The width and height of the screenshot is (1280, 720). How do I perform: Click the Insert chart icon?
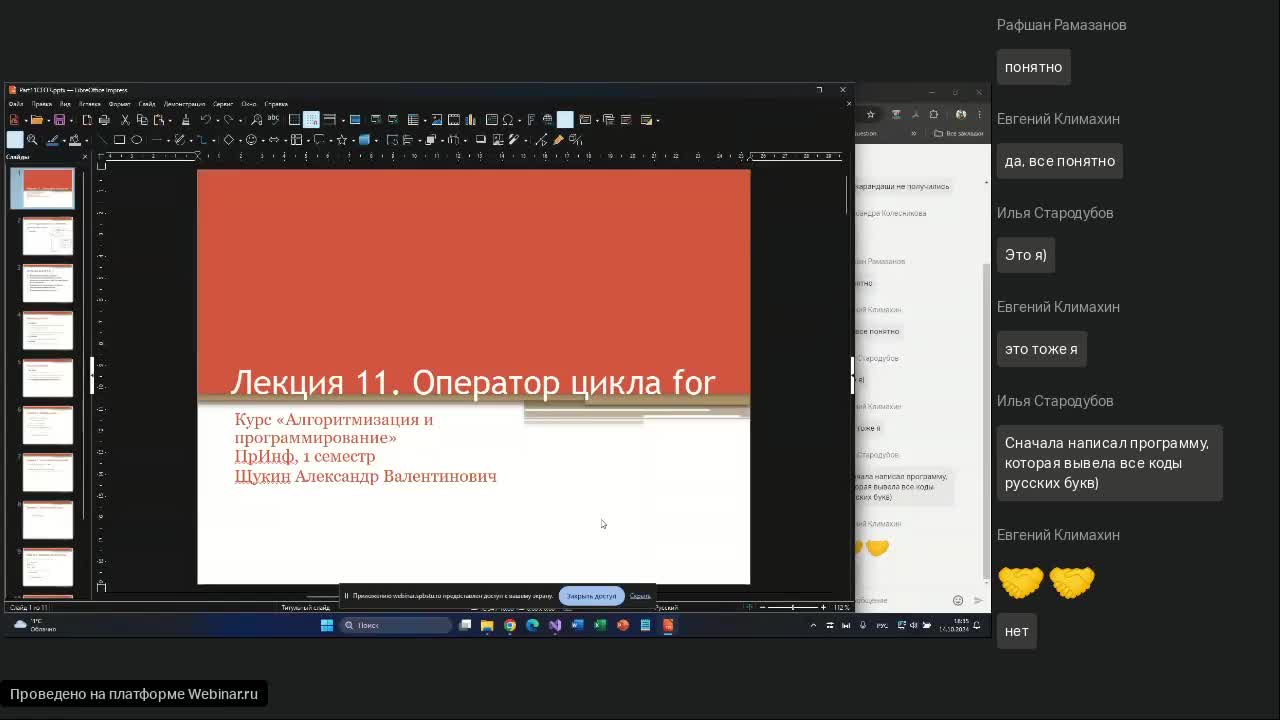[470, 120]
